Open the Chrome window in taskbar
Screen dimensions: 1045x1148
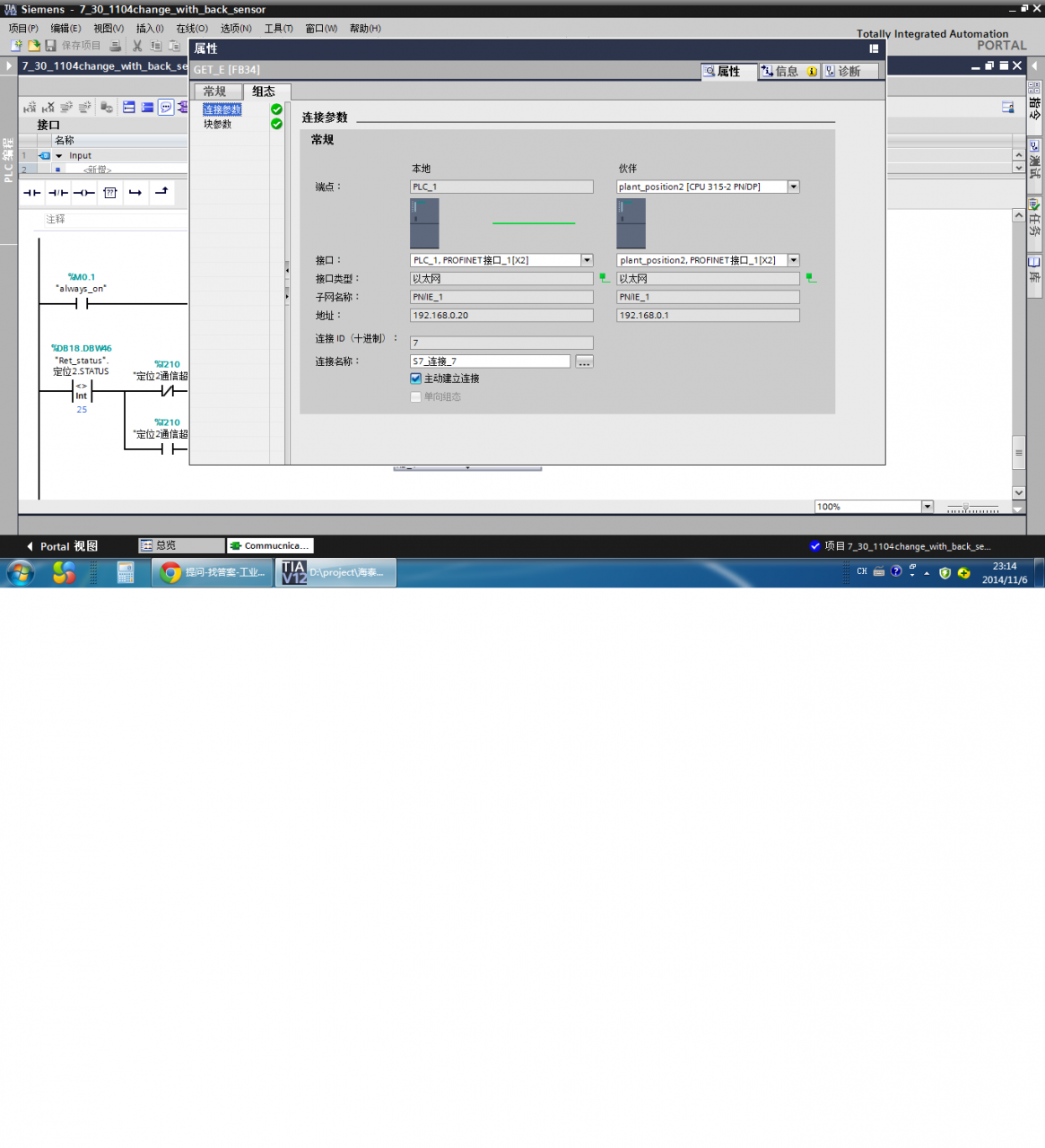tap(213, 572)
